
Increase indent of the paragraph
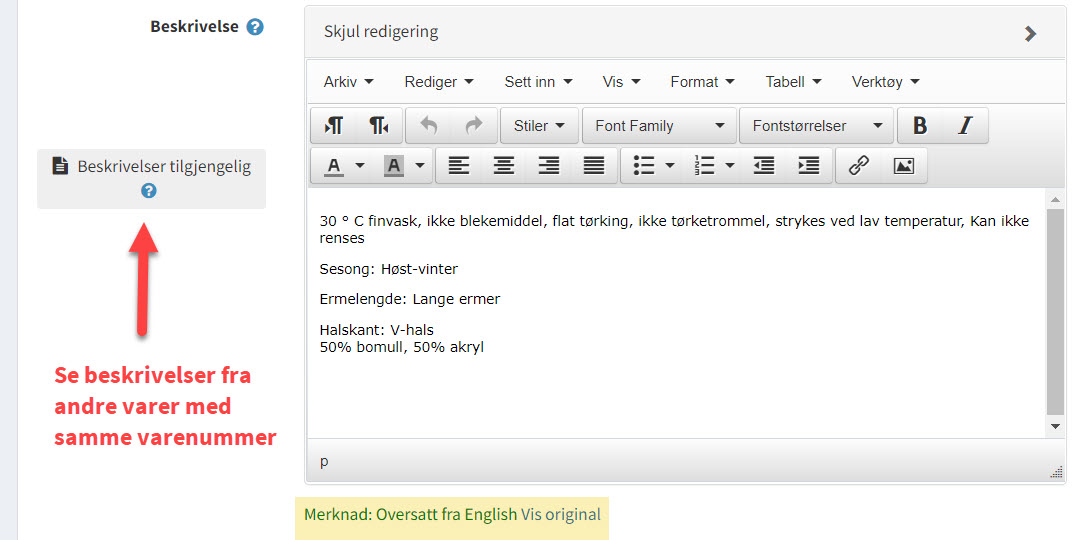coord(809,166)
